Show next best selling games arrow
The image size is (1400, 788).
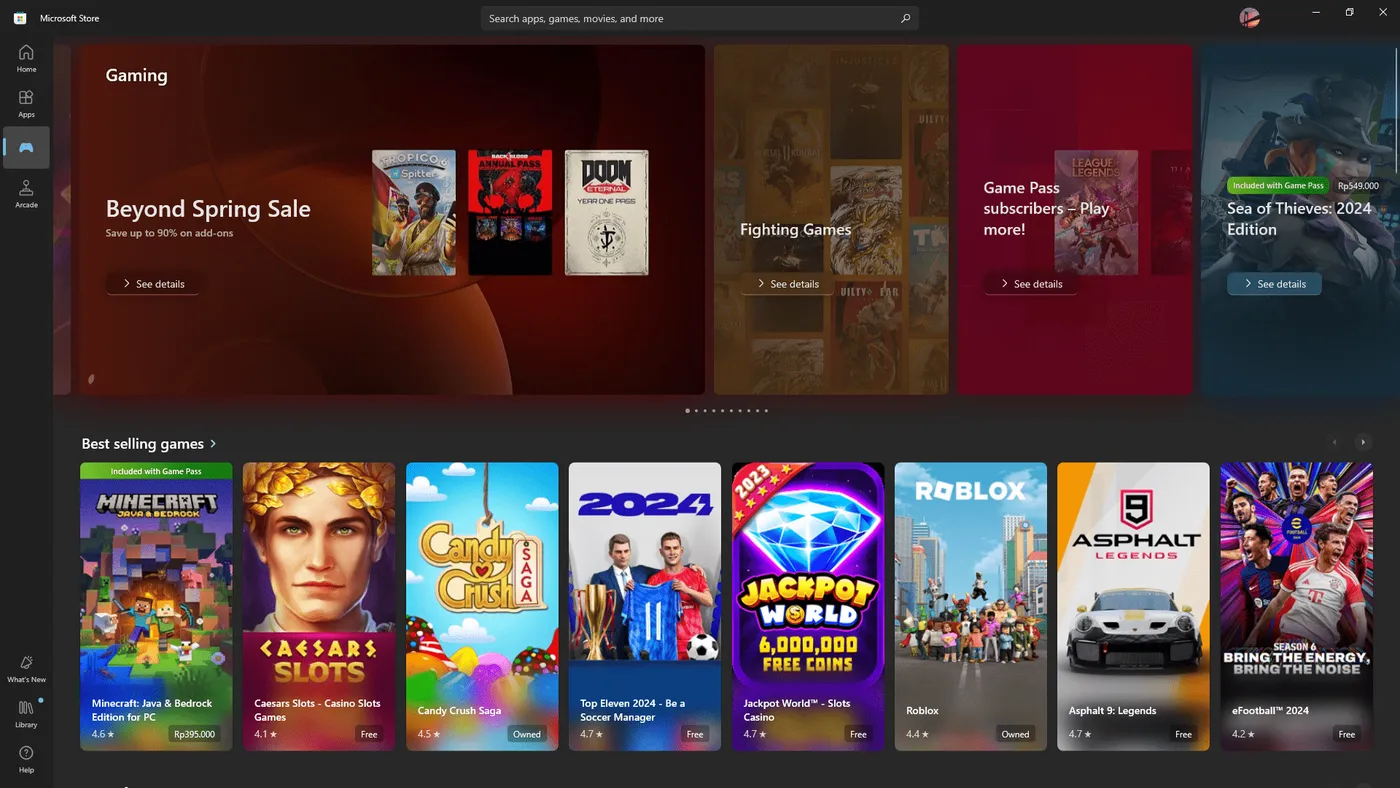click(x=1362, y=442)
